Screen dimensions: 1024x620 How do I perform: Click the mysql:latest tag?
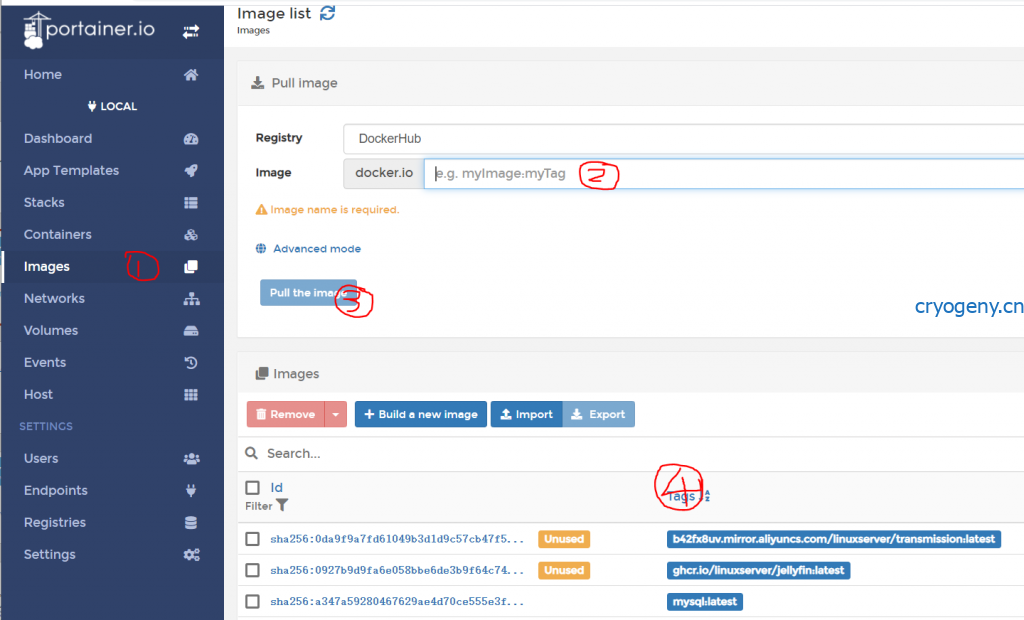point(705,602)
